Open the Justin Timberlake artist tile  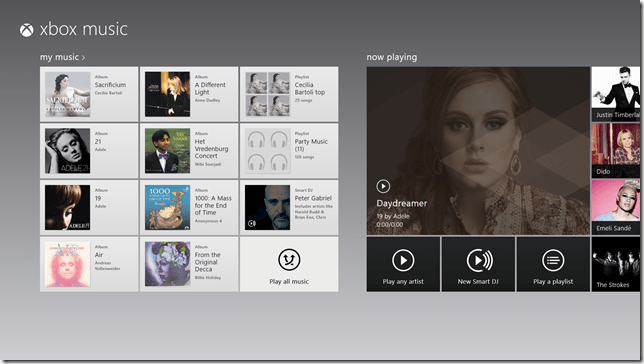[616, 94]
